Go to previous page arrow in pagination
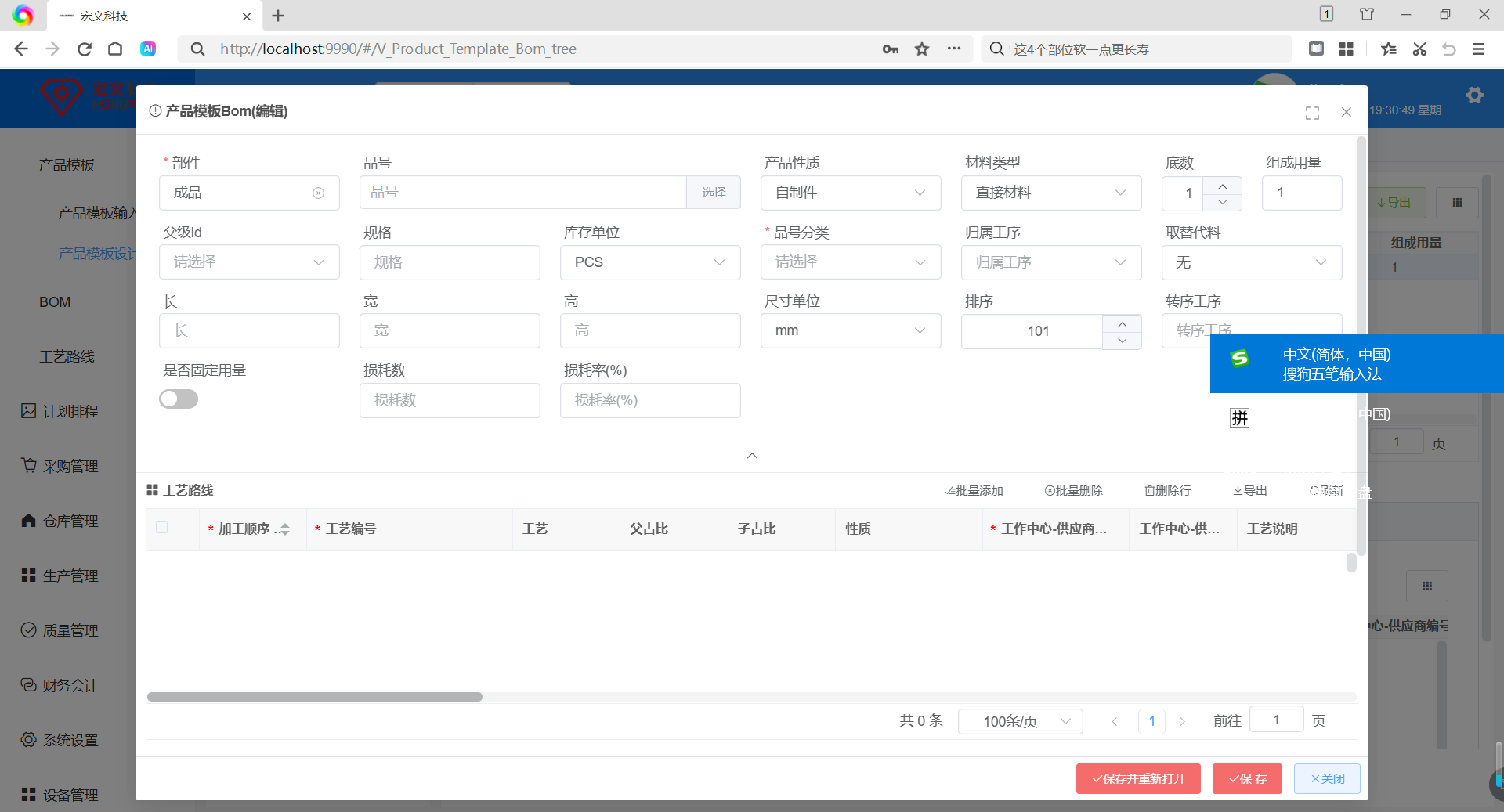This screenshot has width=1504, height=812. pos(1114,722)
